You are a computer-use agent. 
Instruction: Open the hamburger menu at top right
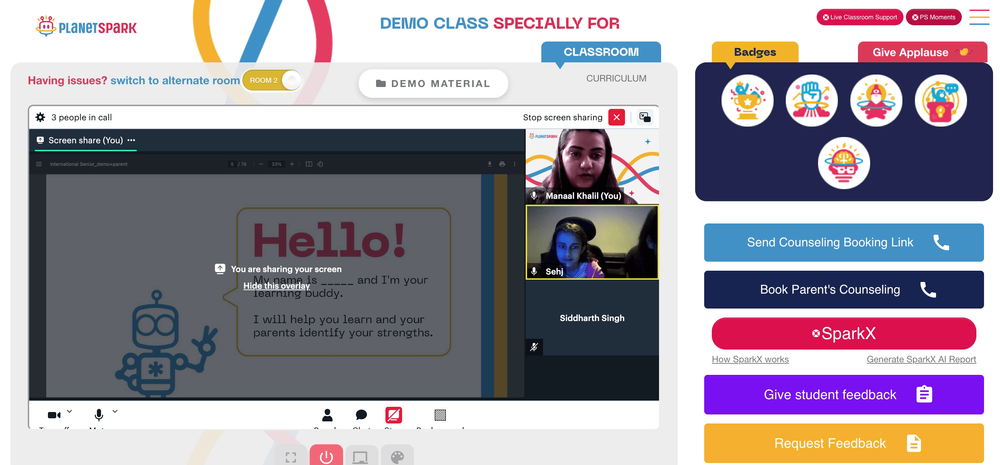click(979, 17)
